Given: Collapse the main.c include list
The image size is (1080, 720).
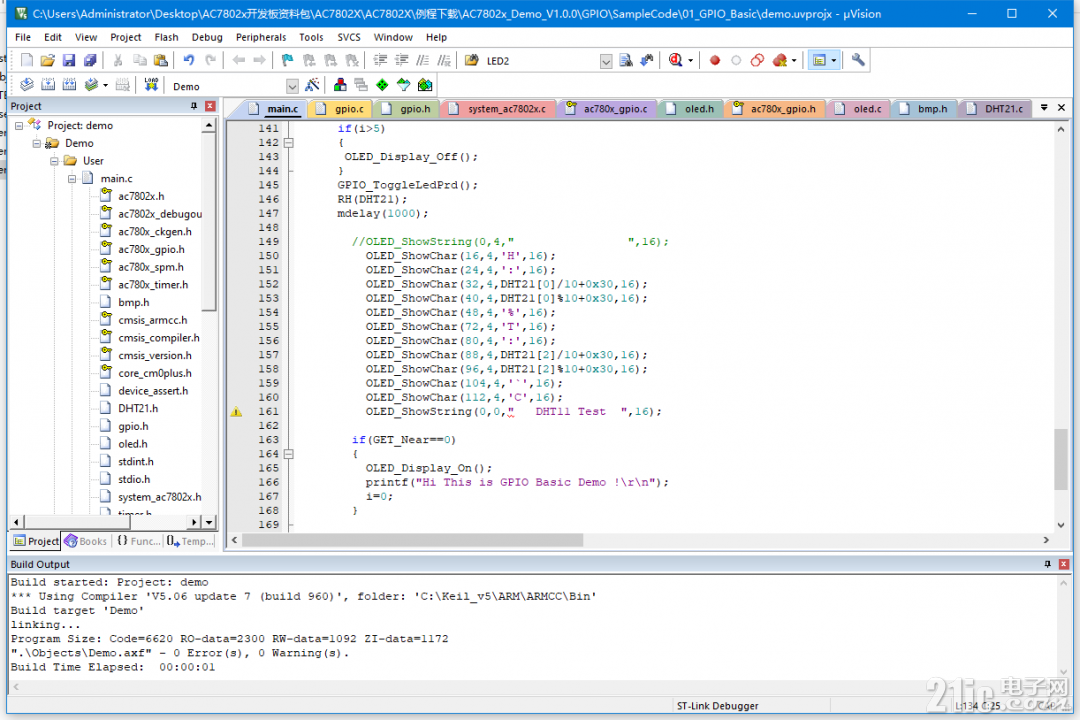Looking at the screenshot, I should 72,178.
